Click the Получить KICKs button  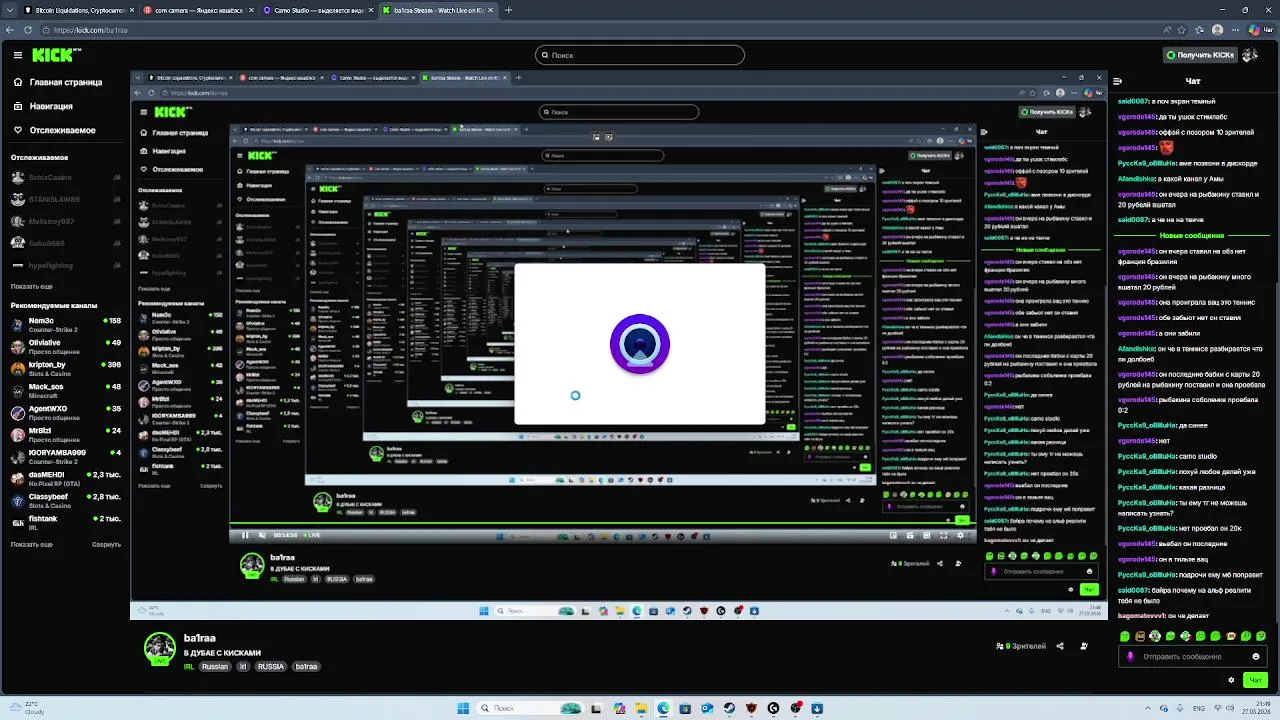1200,55
